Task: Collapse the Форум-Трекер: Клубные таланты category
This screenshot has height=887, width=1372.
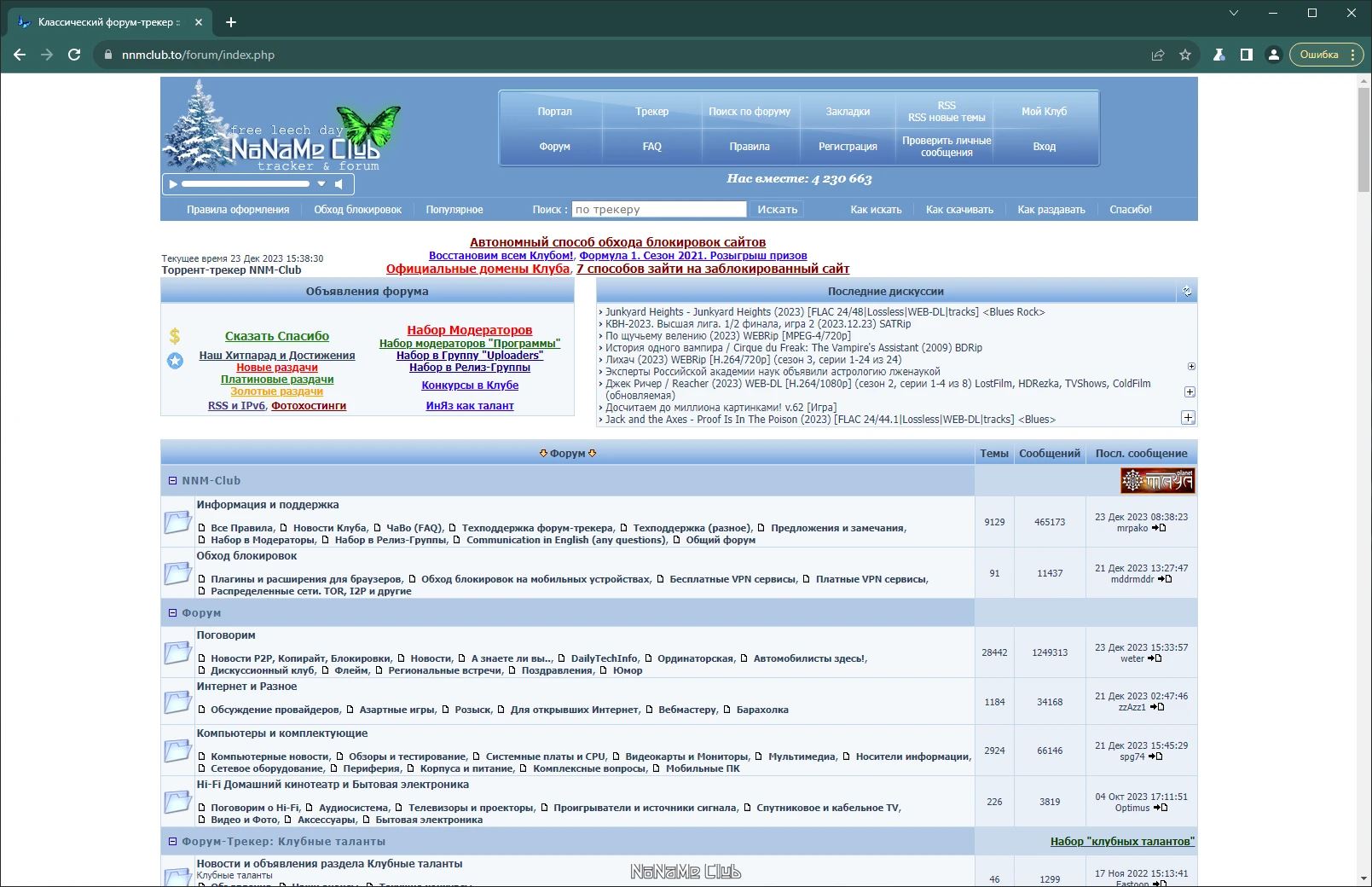Action: [172, 842]
